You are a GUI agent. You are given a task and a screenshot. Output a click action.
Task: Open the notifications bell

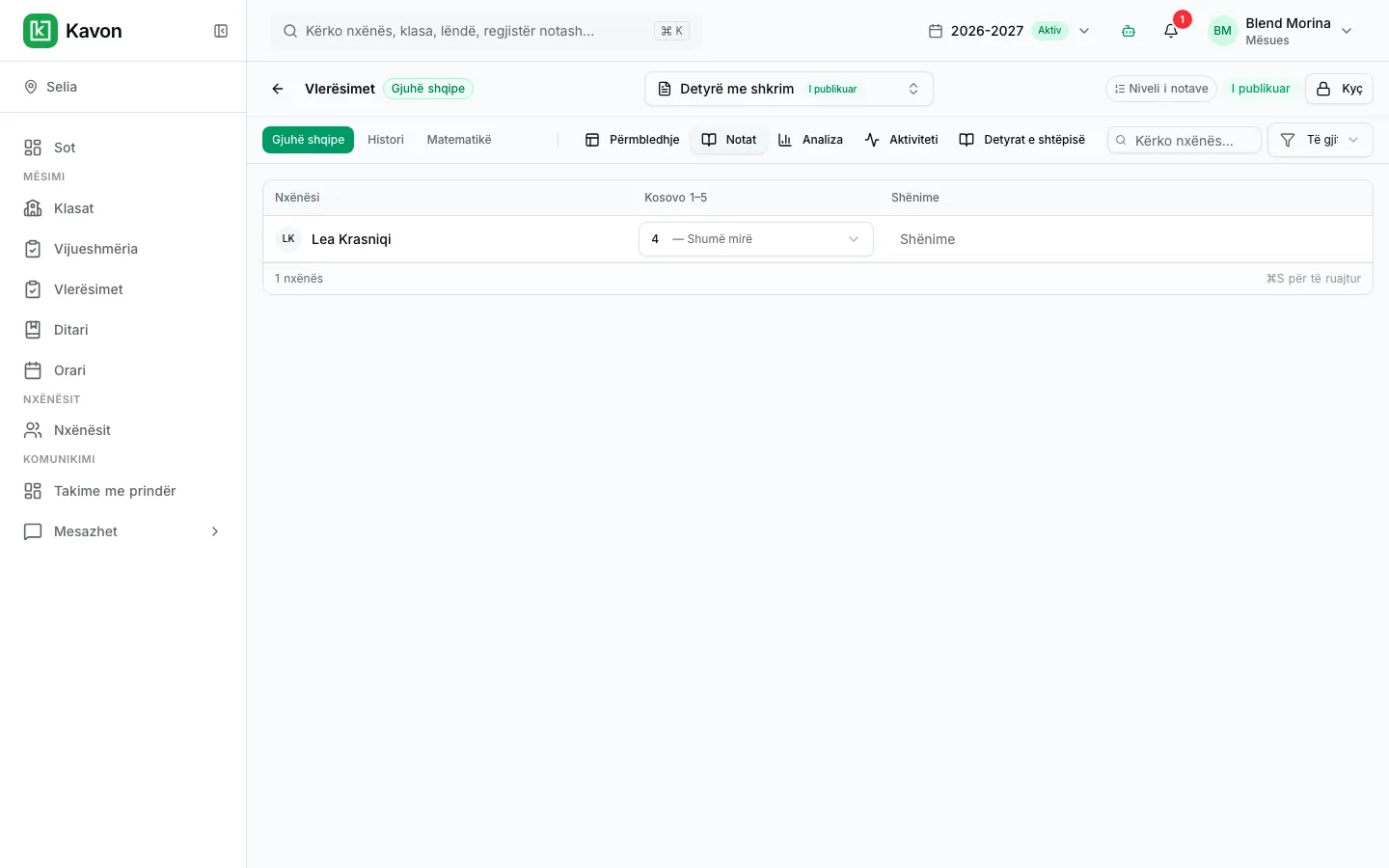tap(1171, 31)
